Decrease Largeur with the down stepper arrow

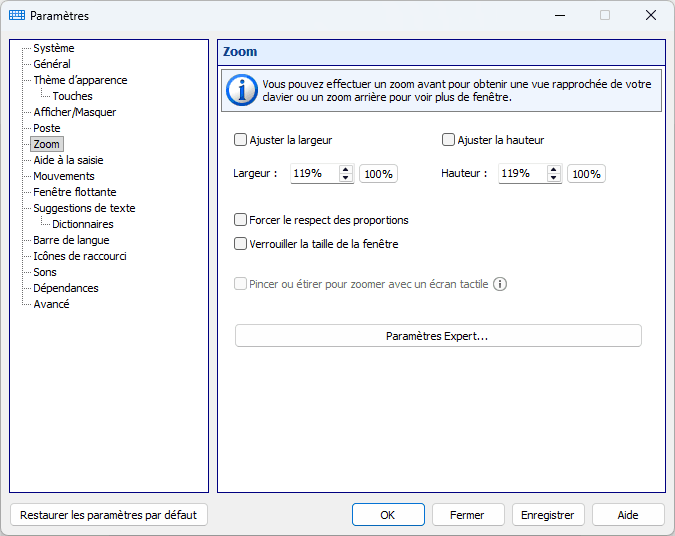[x=345, y=178]
